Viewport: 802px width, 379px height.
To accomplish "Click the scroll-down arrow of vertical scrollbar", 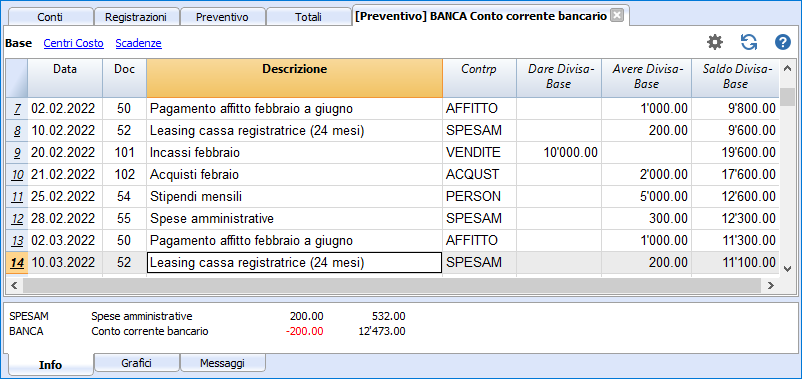I will (787, 268).
